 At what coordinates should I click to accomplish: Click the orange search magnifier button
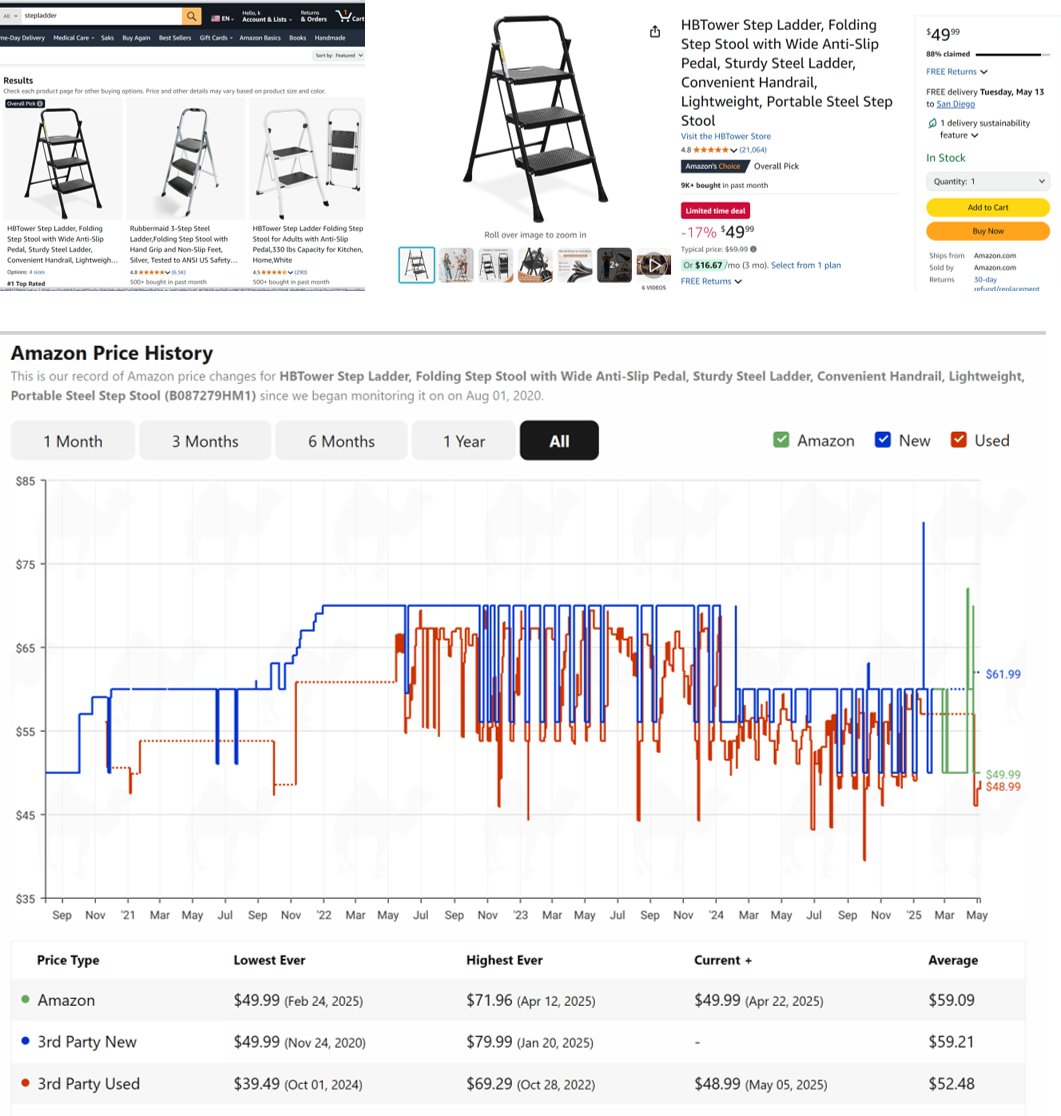pyautogui.click(x=192, y=17)
